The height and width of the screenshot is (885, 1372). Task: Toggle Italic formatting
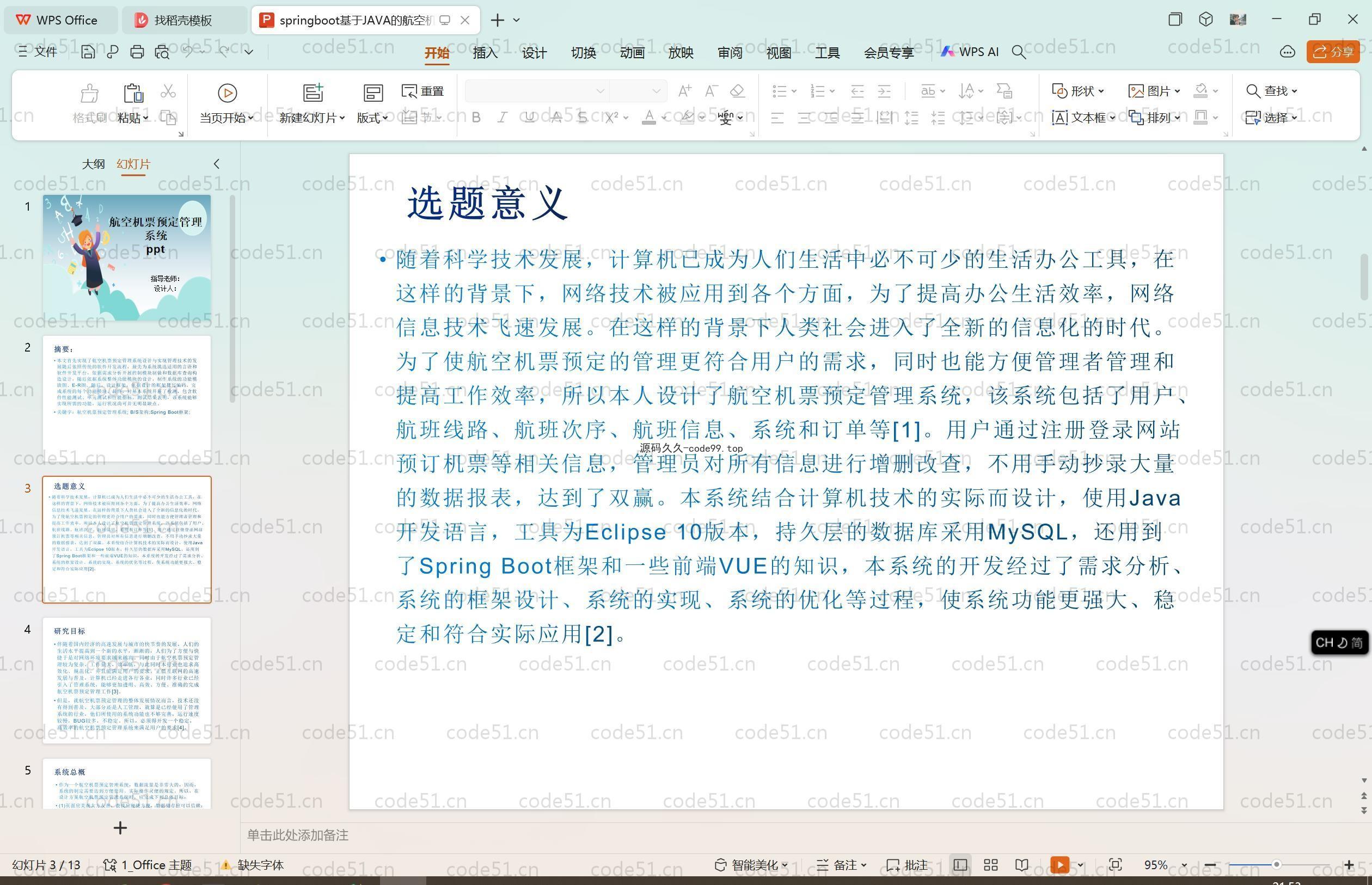tap(503, 118)
